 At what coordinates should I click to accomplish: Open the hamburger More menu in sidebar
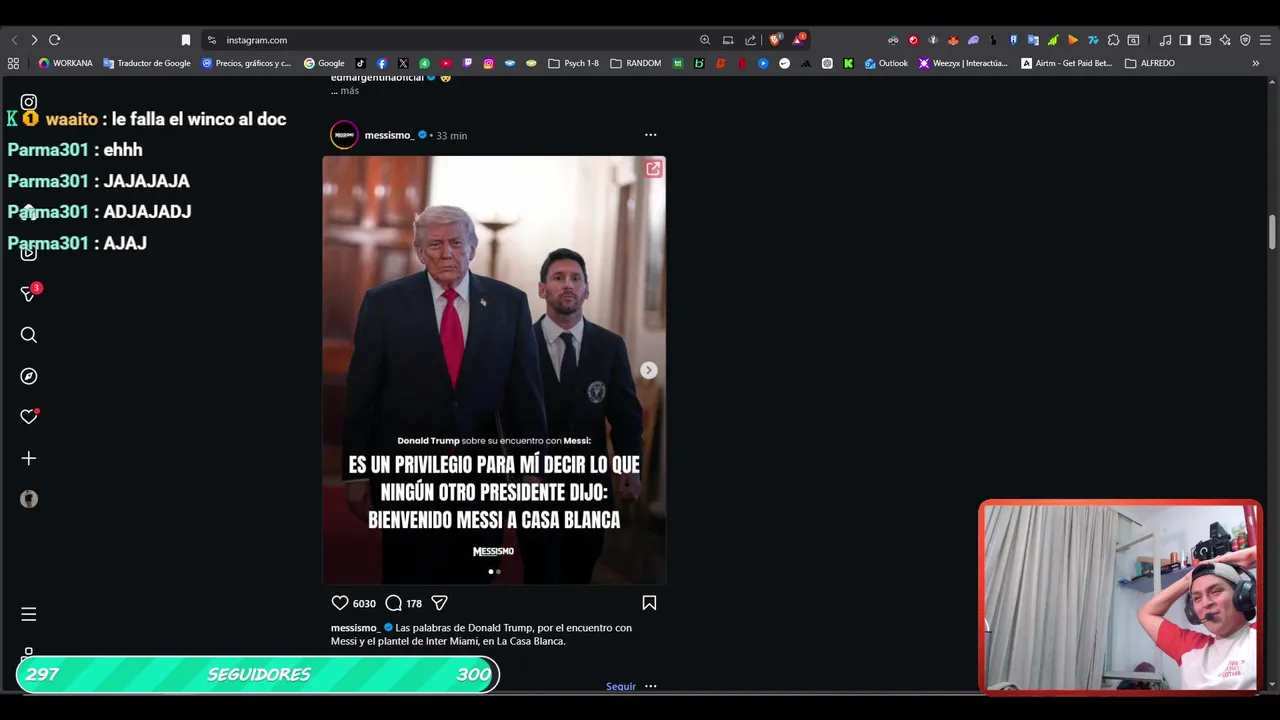pyautogui.click(x=29, y=614)
